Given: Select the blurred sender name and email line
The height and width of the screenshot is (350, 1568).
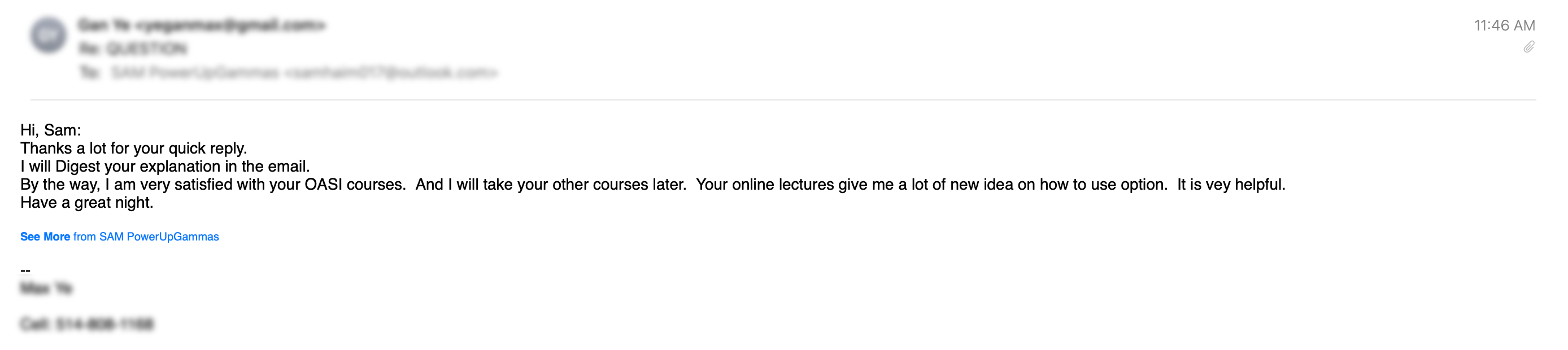Looking at the screenshot, I should pyautogui.click(x=202, y=25).
